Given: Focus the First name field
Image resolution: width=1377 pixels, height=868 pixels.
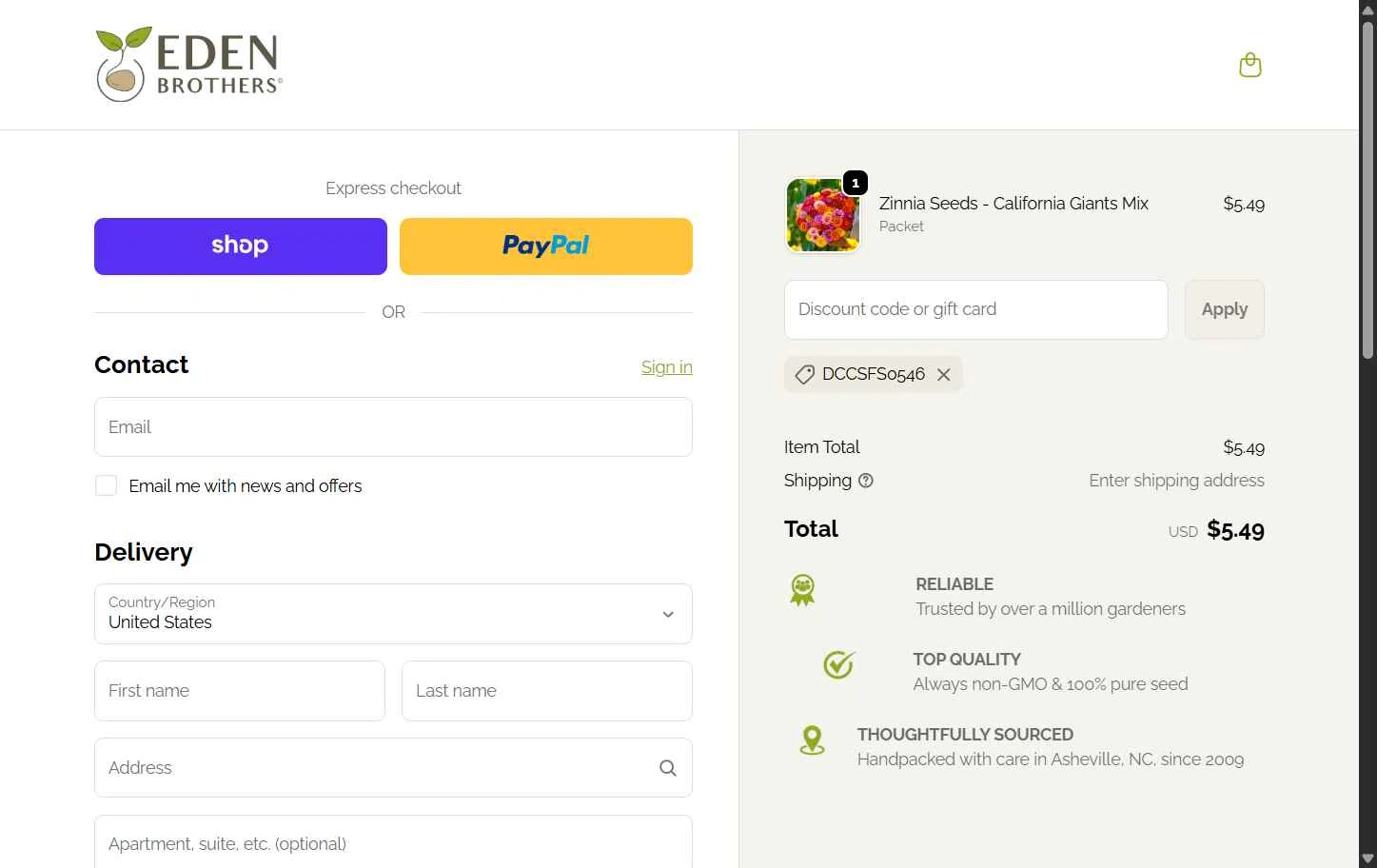Looking at the screenshot, I should [240, 691].
